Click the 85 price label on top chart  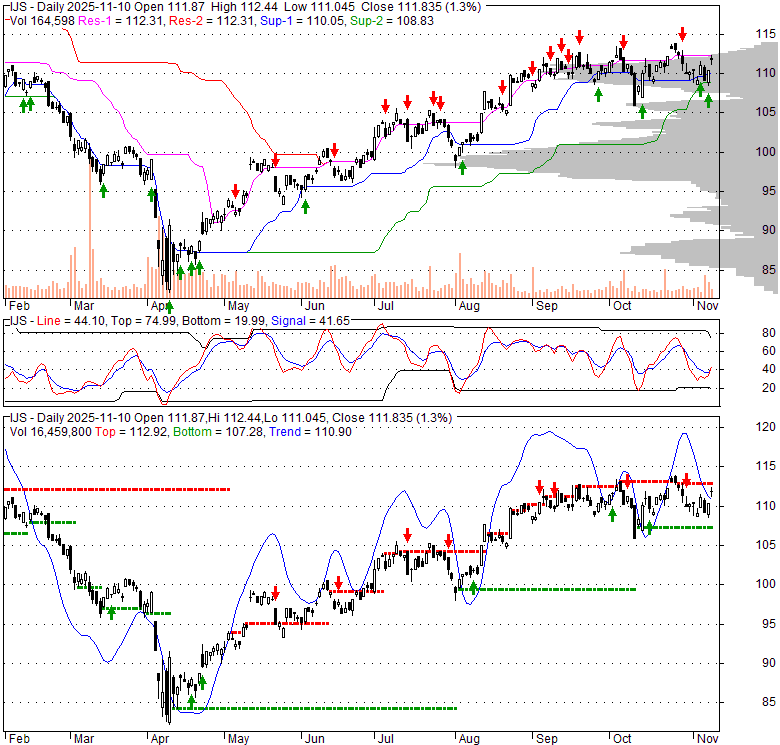point(769,270)
